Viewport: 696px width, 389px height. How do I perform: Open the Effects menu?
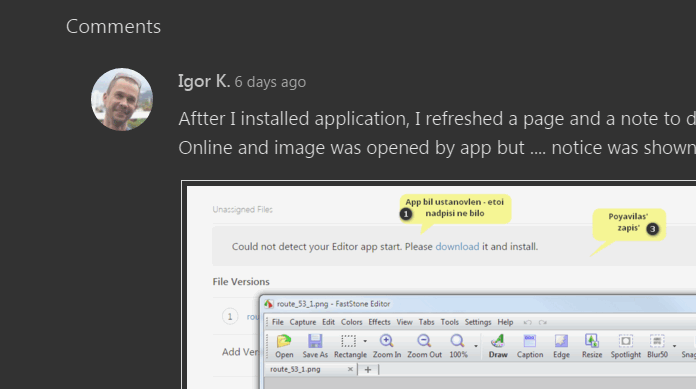379,322
